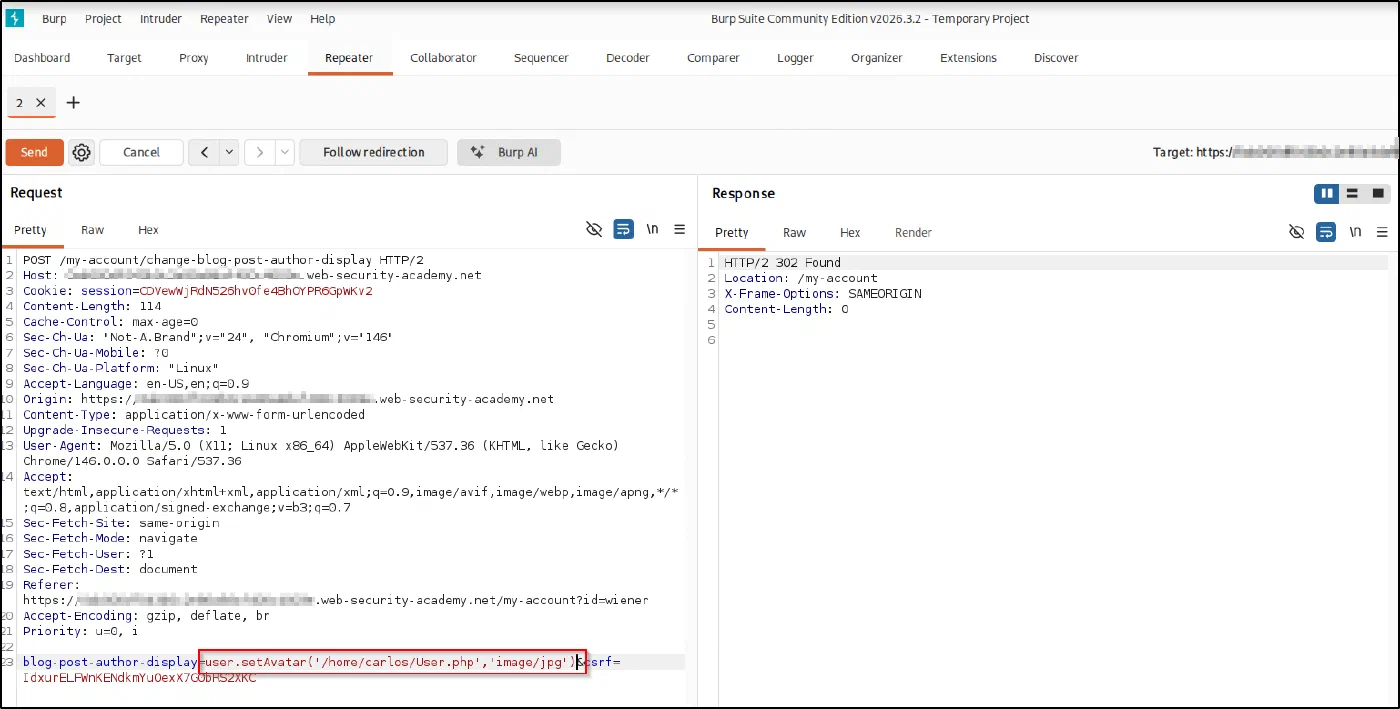Toggle line wrap icon in Request pane

coord(623,230)
